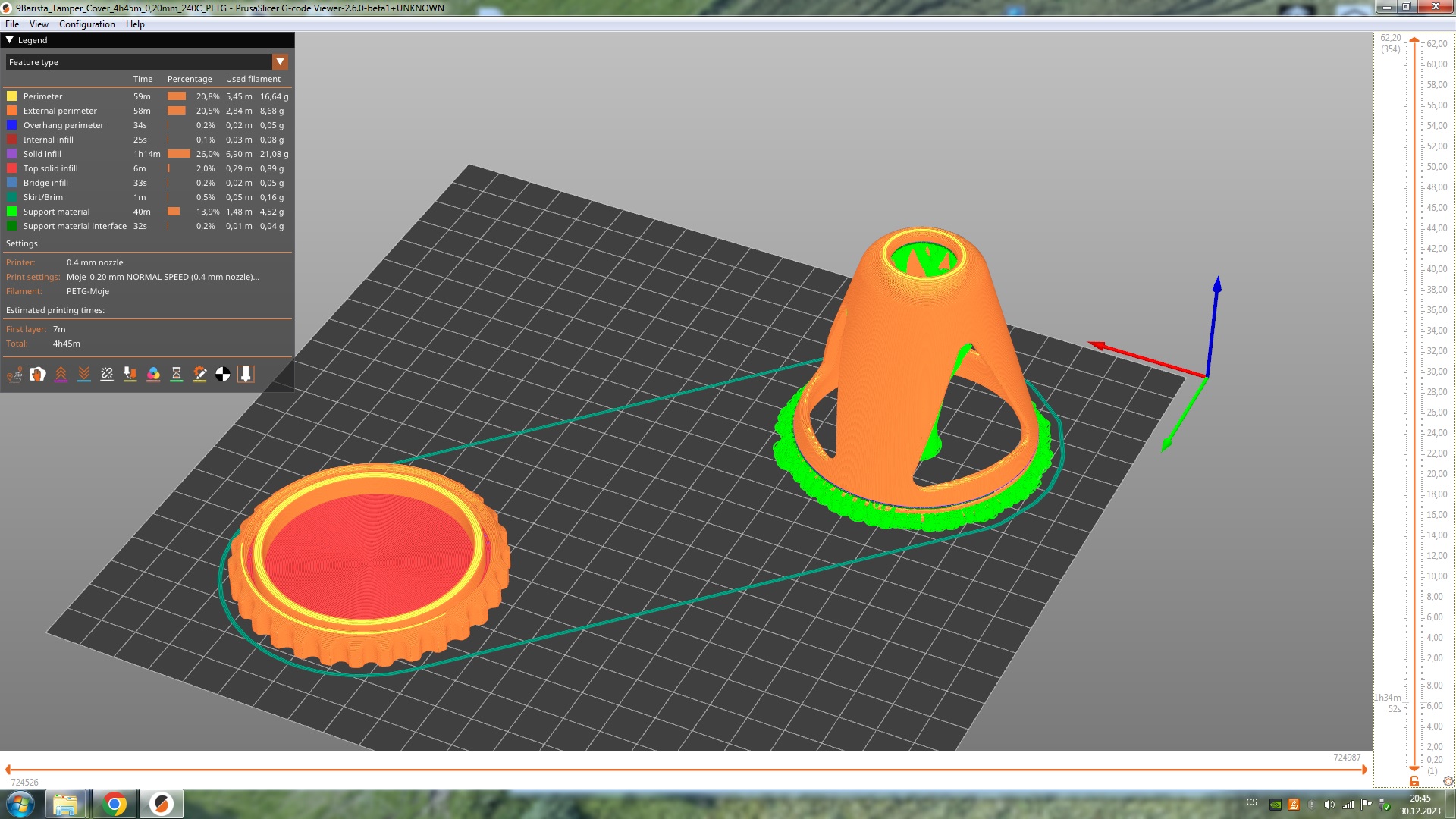Toggle tool position marker icon
The width and height of the screenshot is (1456, 819).
[246, 374]
